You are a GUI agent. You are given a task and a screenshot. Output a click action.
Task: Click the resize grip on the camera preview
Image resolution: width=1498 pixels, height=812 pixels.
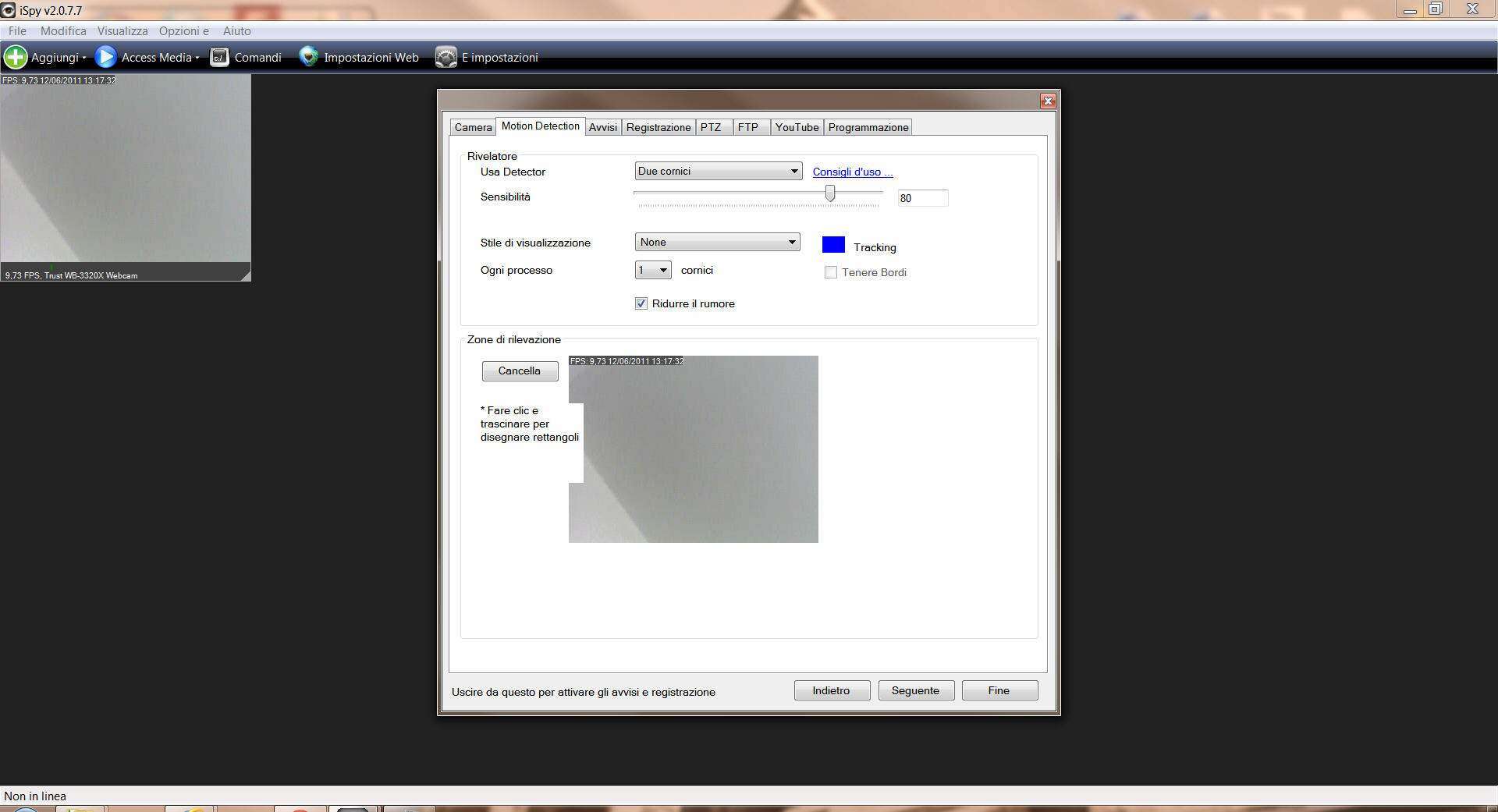pos(245,275)
